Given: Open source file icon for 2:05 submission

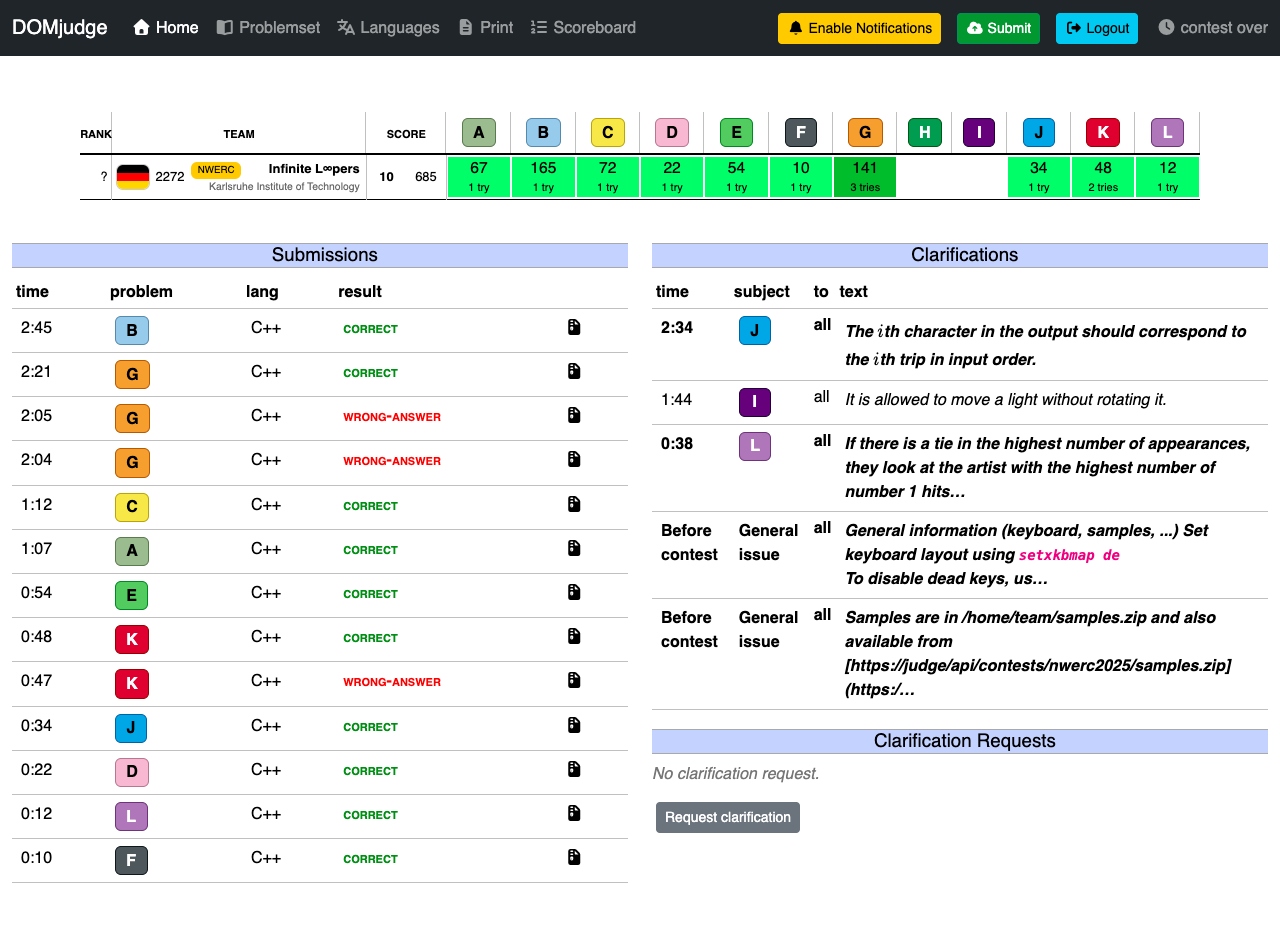Looking at the screenshot, I should click(x=574, y=415).
